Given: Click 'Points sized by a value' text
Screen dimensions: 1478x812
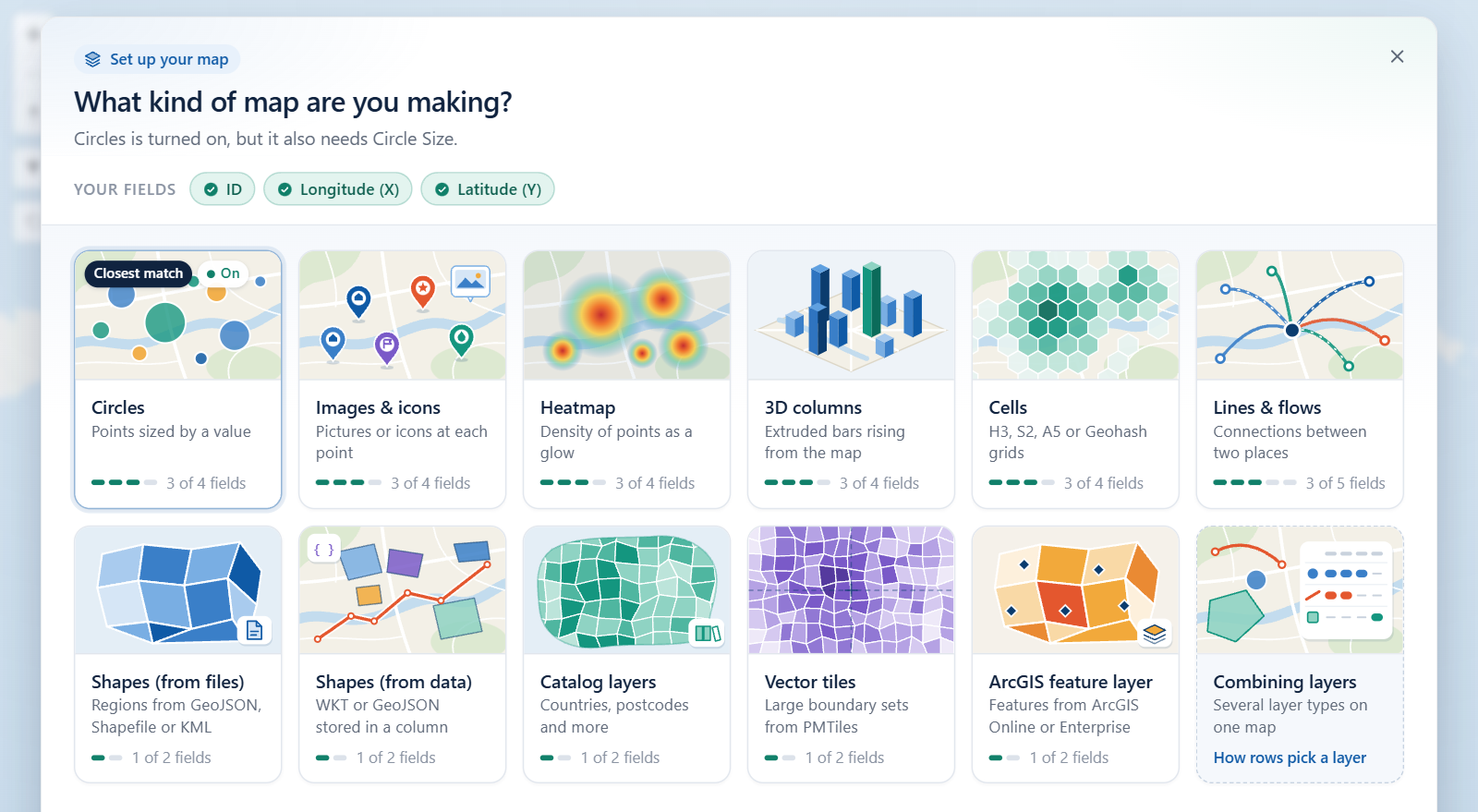Looking at the screenshot, I should pos(171,431).
